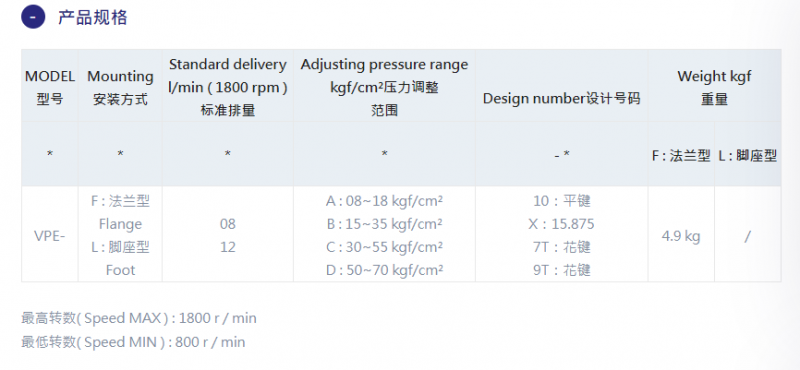Image resolution: width=800 pixels, height=370 pixels.
Task: Select the 12 delivery value
Action: tap(228, 248)
